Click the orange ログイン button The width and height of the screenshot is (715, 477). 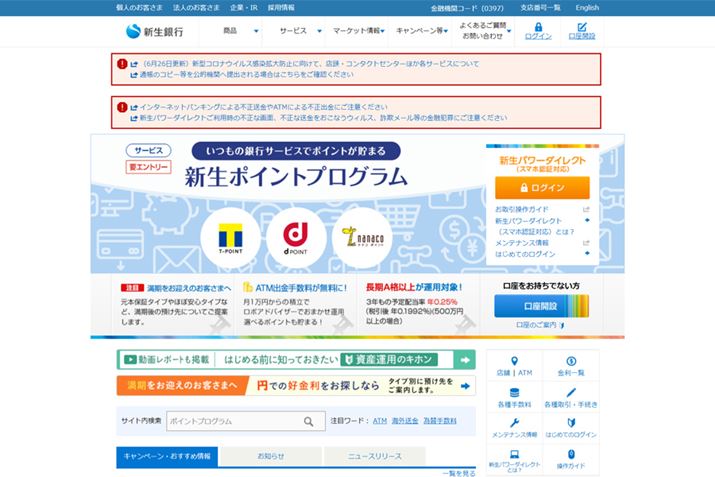pyautogui.click(x=542, y=188)
